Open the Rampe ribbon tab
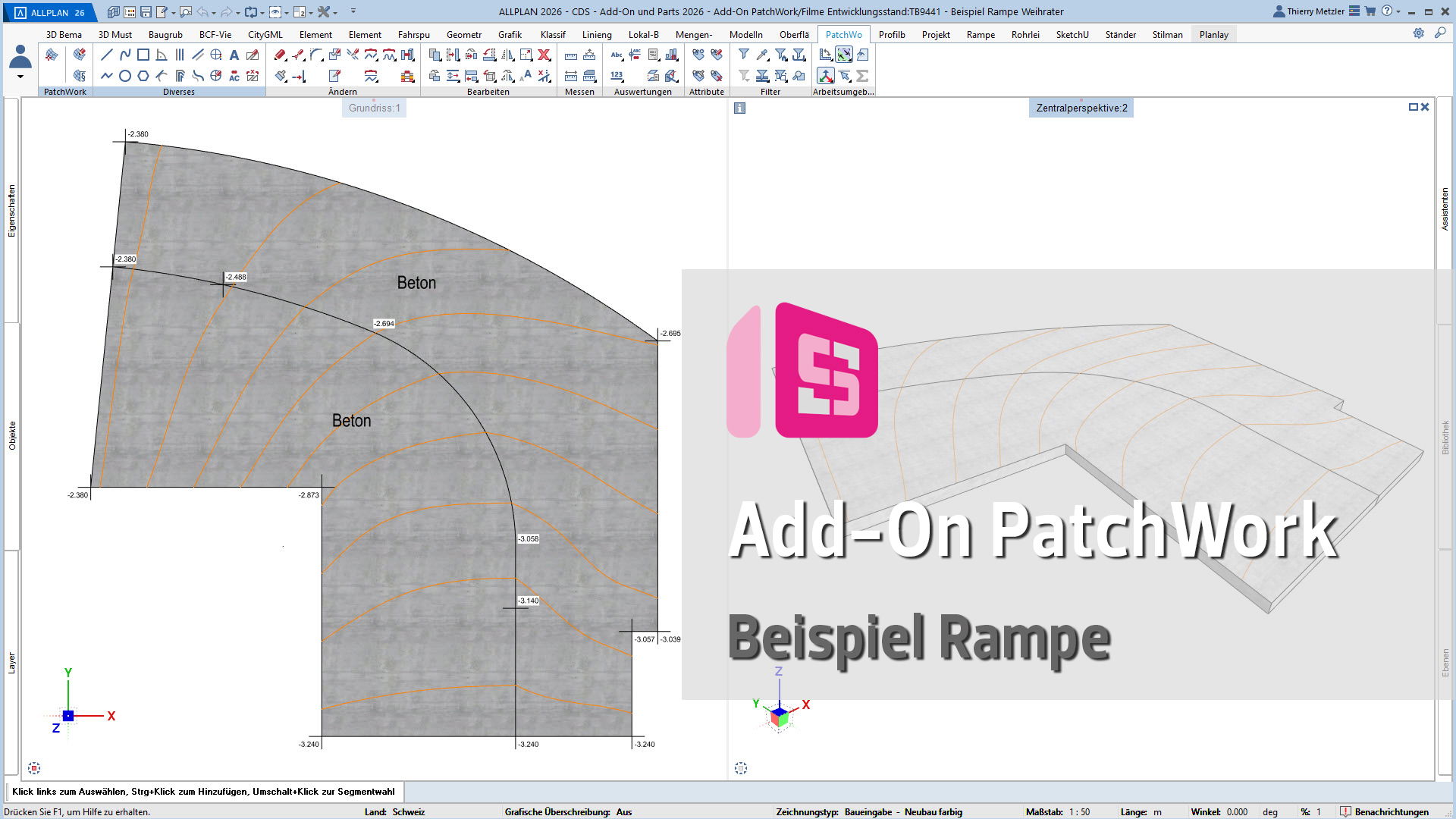Image resolution: width=1456 pixels, height=819 pixels. tap(981, 34)
